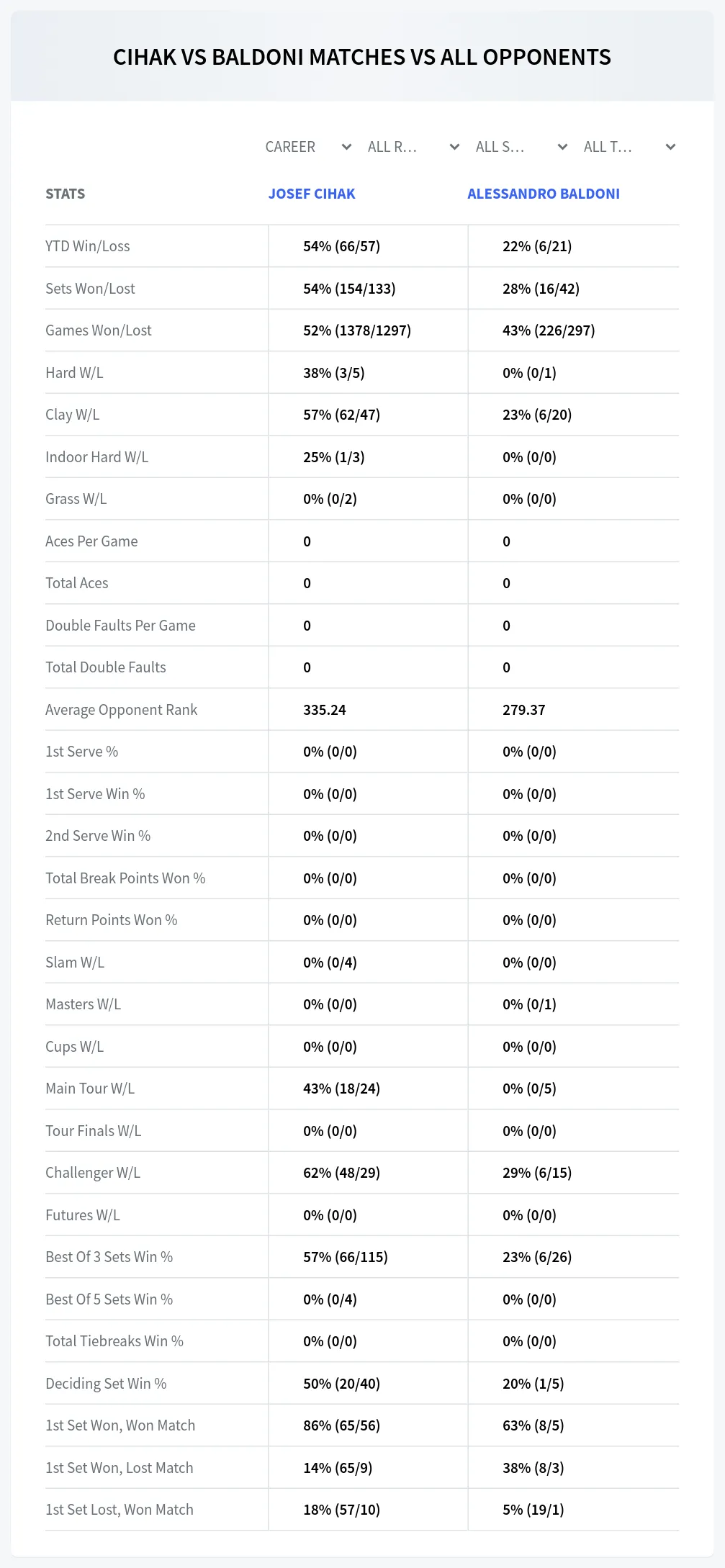The image size is (725, 1568).
Task: Expand the ALL T... filter dropdown
Action: pyautogui.click(x=629, y=147)
